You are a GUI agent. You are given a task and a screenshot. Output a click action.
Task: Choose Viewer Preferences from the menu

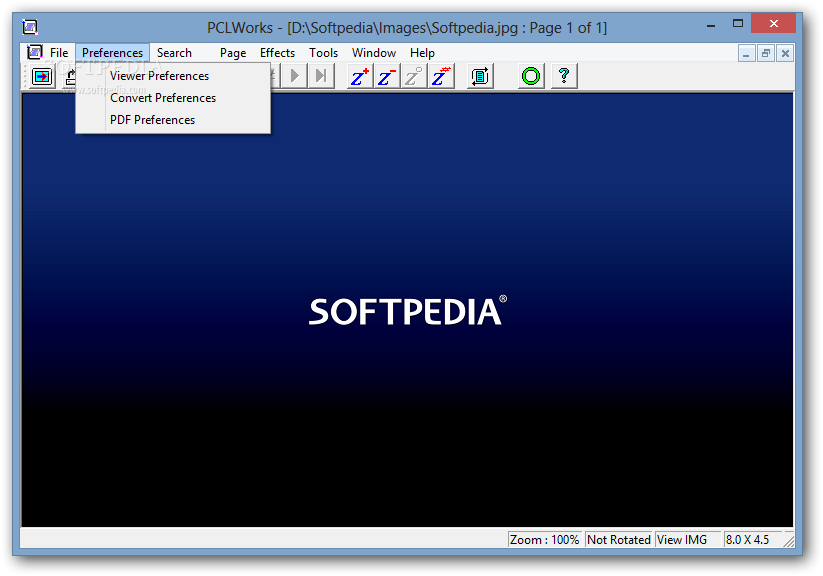pyautogui.click(x=173, y=76)
